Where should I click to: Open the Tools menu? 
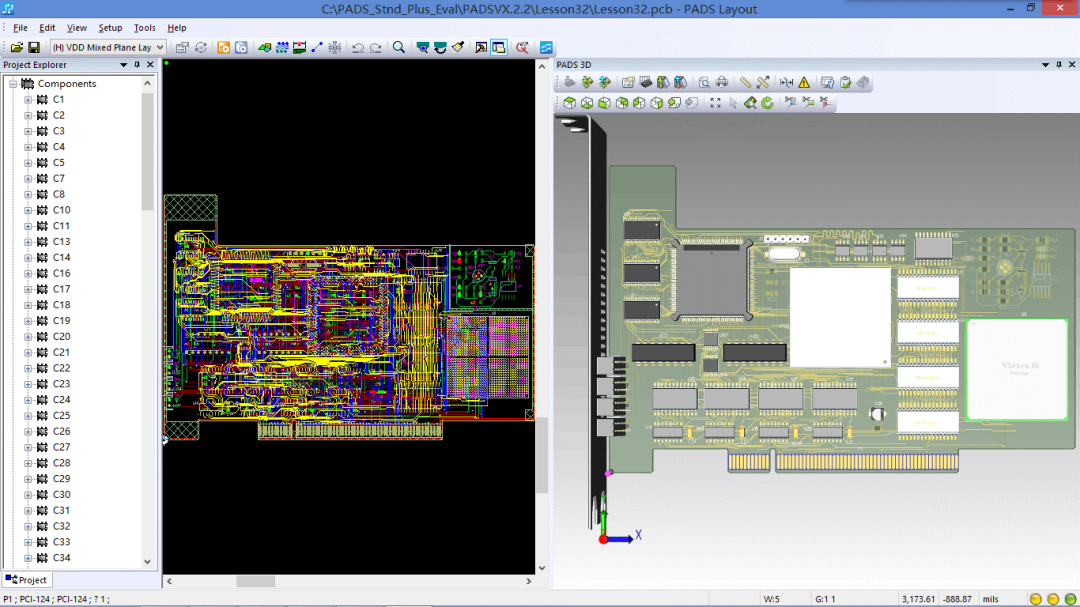point(145,28)
